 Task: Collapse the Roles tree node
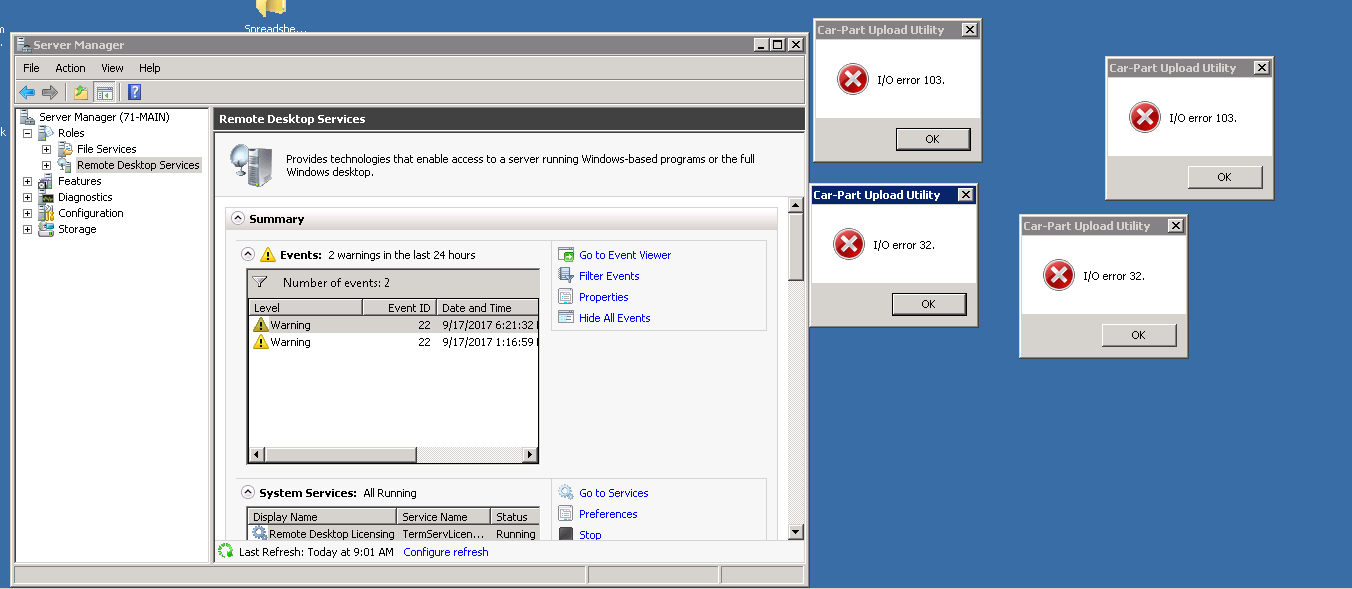click(27, 133)
